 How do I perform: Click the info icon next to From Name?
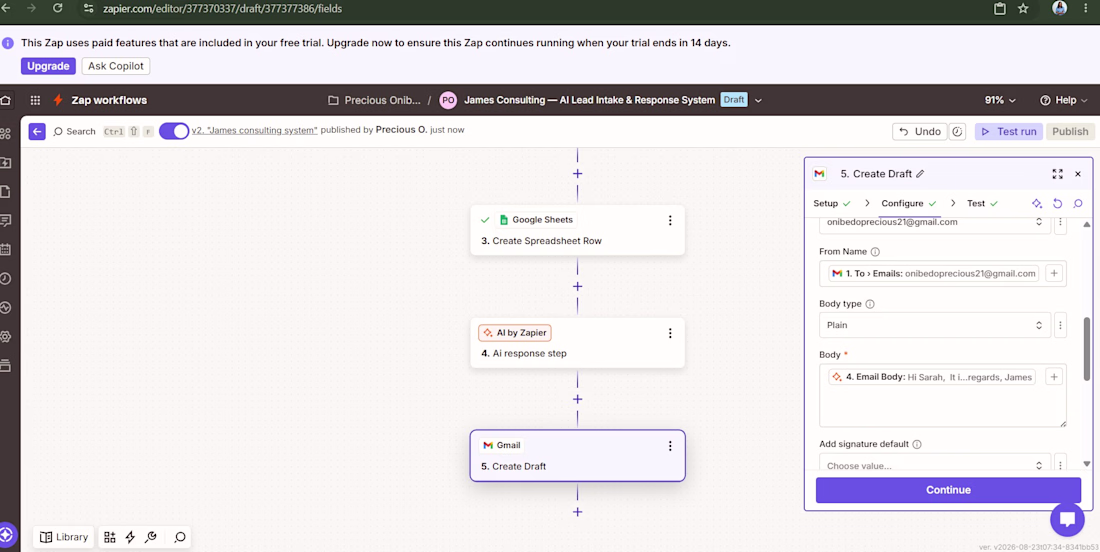coord(875,251)
